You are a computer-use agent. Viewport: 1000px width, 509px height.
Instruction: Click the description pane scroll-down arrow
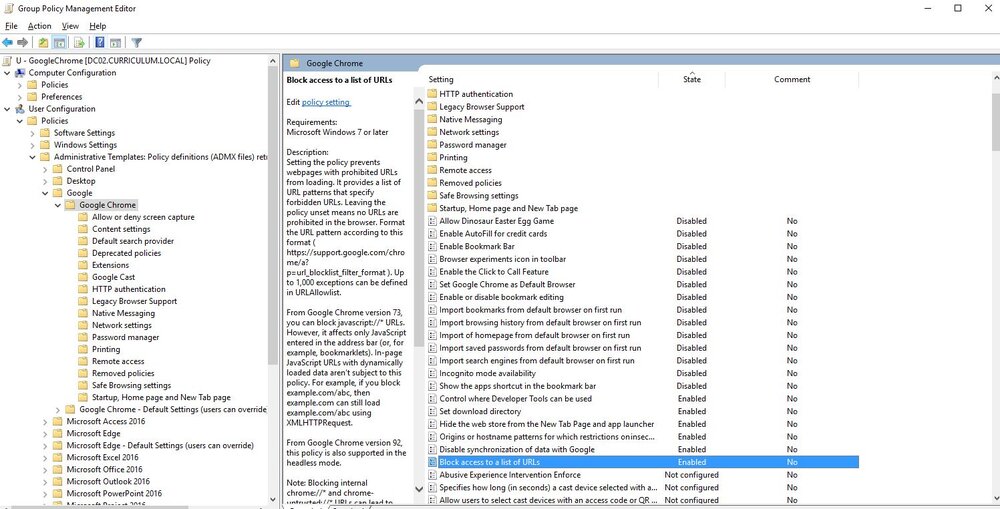[419, 489]
